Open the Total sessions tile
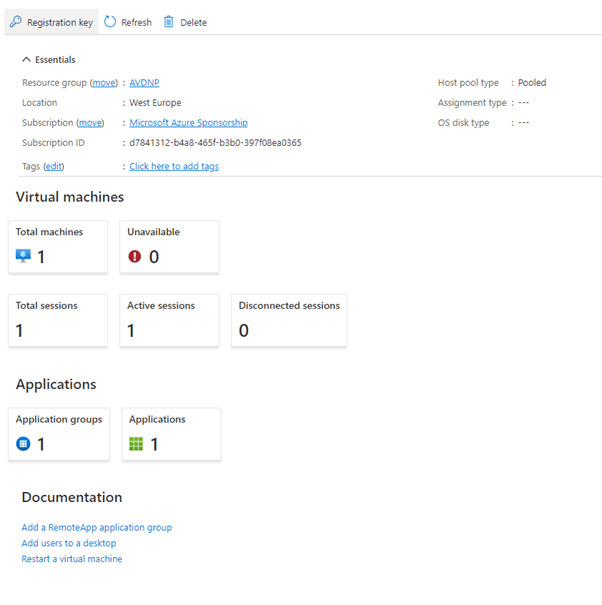Viewport: 602px width, 605px height. 58,320
